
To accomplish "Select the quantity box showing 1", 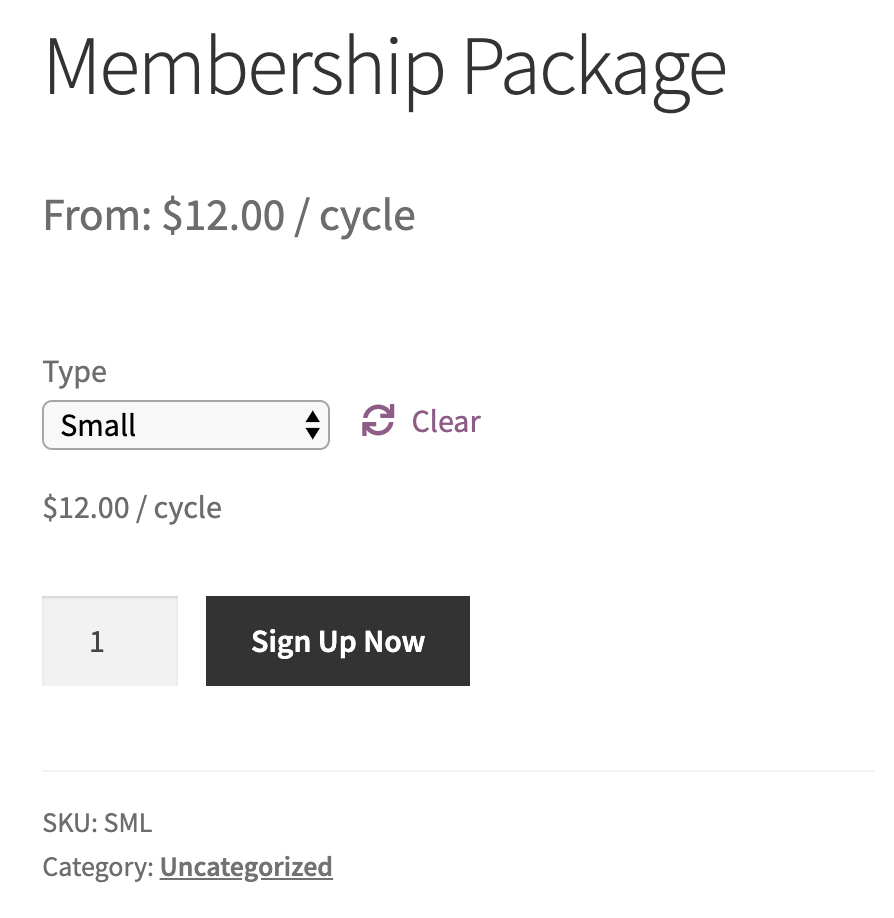I will (109, 640).
